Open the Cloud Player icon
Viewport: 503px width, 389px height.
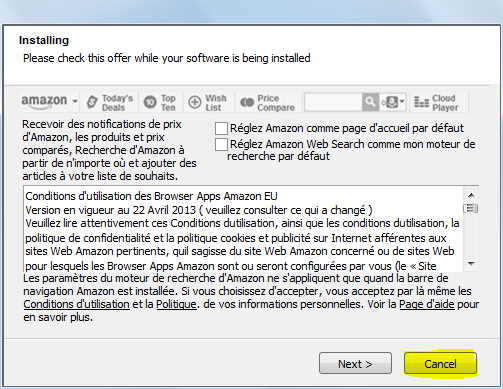coord(421,102)
